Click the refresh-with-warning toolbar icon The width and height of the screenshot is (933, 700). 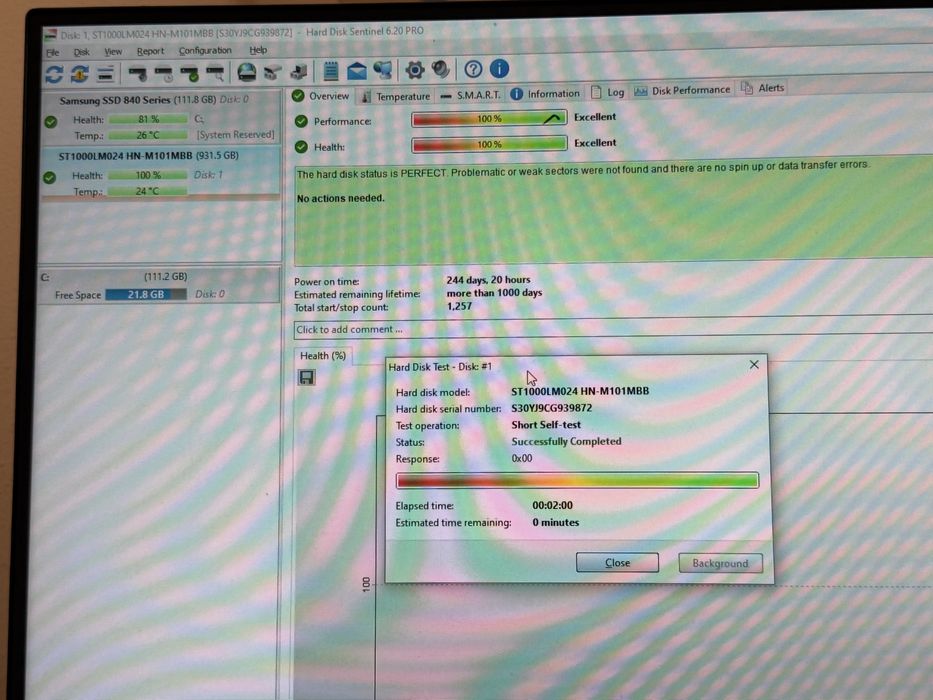tap(80, 74)
